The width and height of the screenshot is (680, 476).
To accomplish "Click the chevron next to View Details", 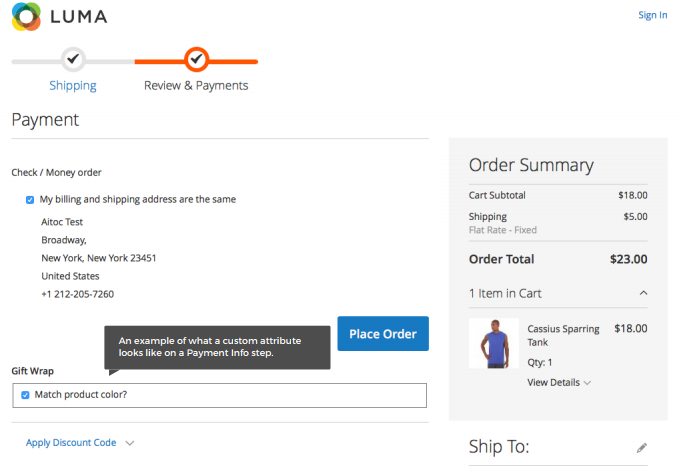I will click(x=587, y=383).
